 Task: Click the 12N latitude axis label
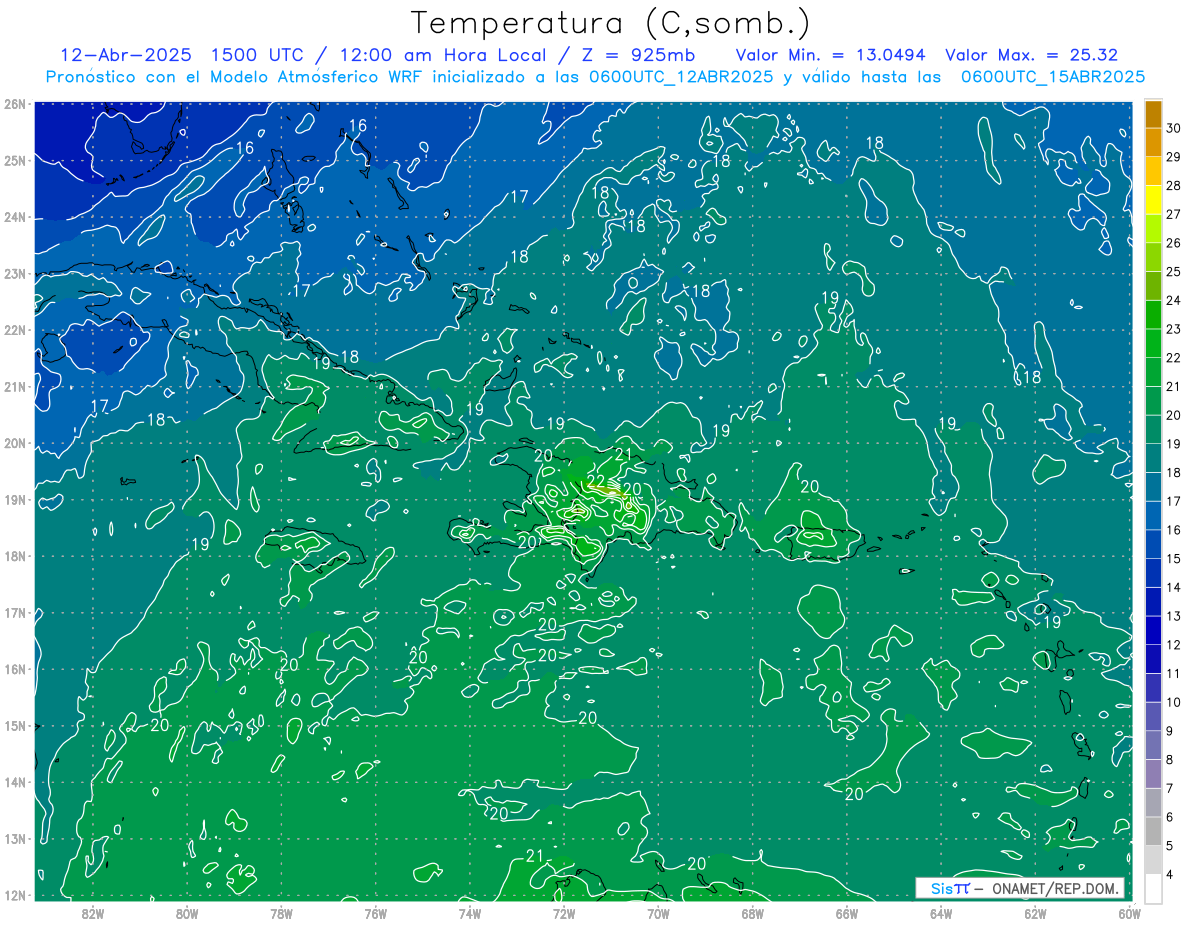point(15,895)
